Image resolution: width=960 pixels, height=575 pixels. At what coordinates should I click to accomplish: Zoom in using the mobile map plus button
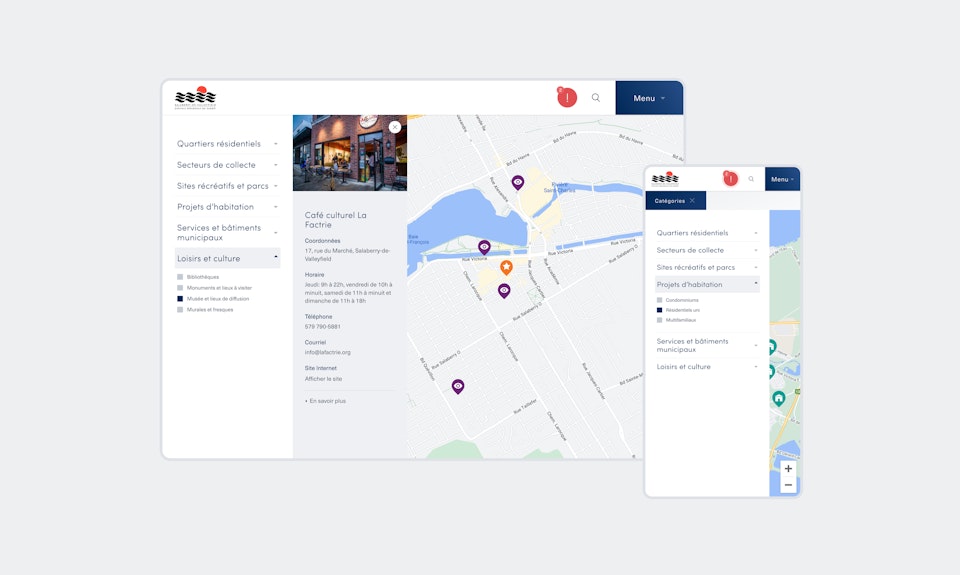[x=788, y=468]
